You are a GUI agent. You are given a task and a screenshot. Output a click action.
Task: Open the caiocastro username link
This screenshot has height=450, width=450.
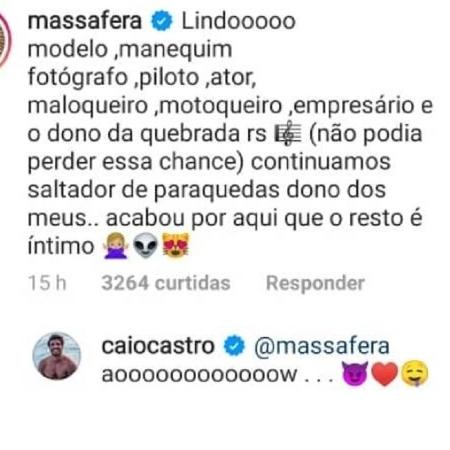(158, 346)
